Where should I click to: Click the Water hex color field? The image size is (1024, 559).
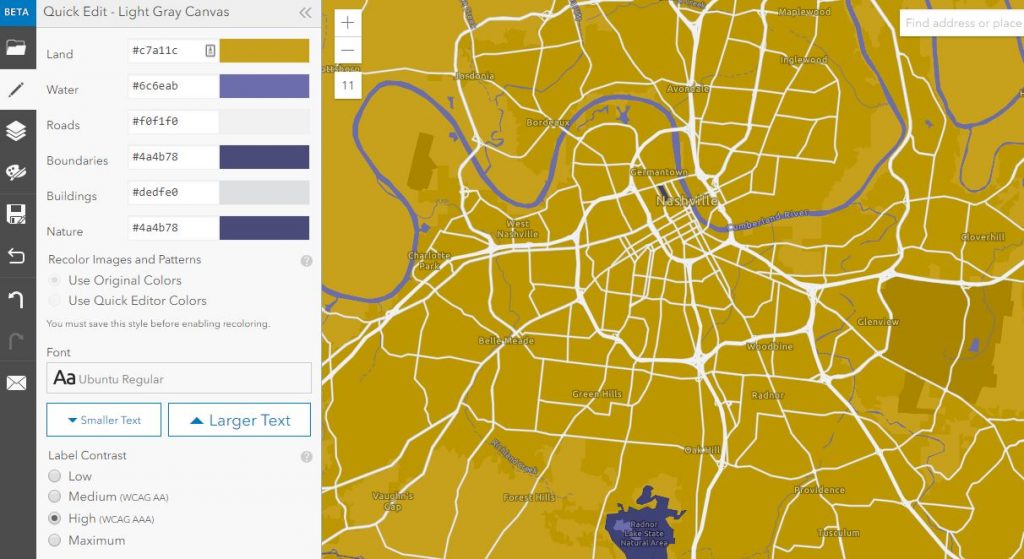(172, 87)
